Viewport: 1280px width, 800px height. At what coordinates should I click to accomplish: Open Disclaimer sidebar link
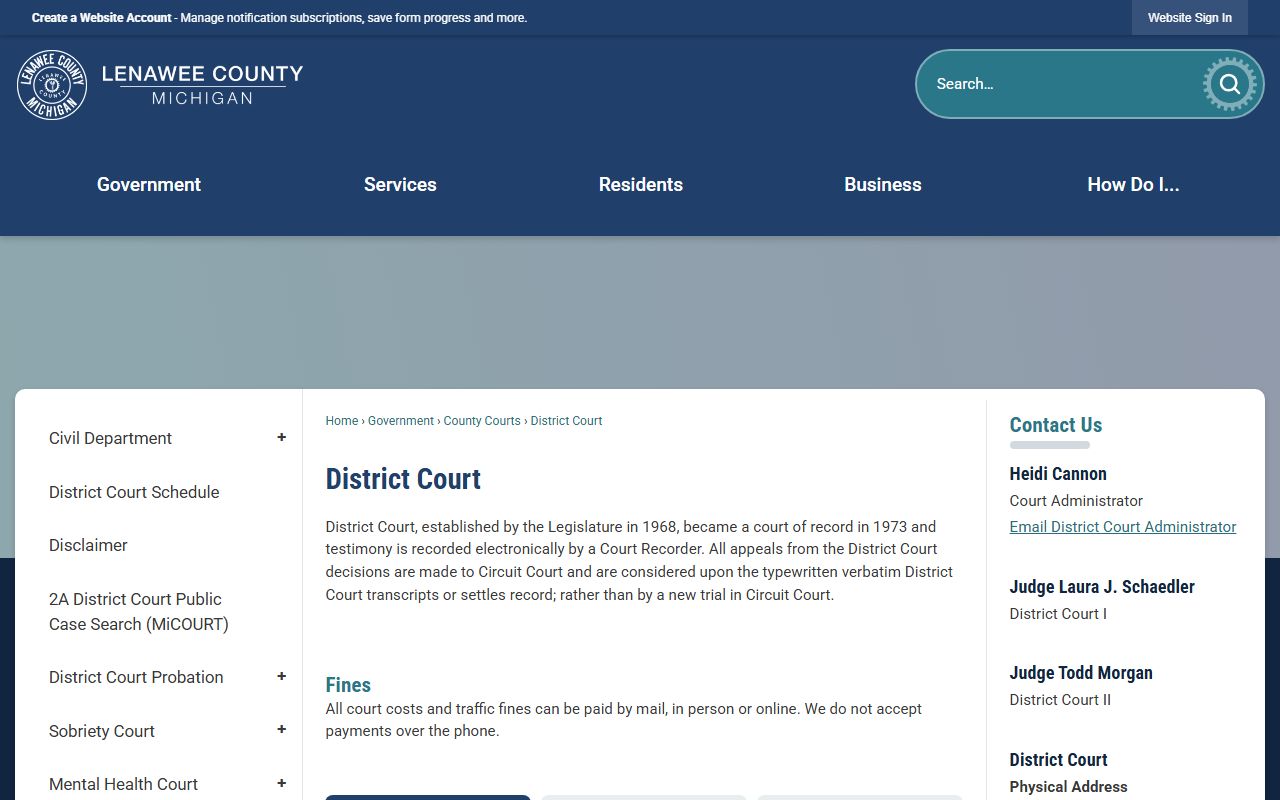88,545
